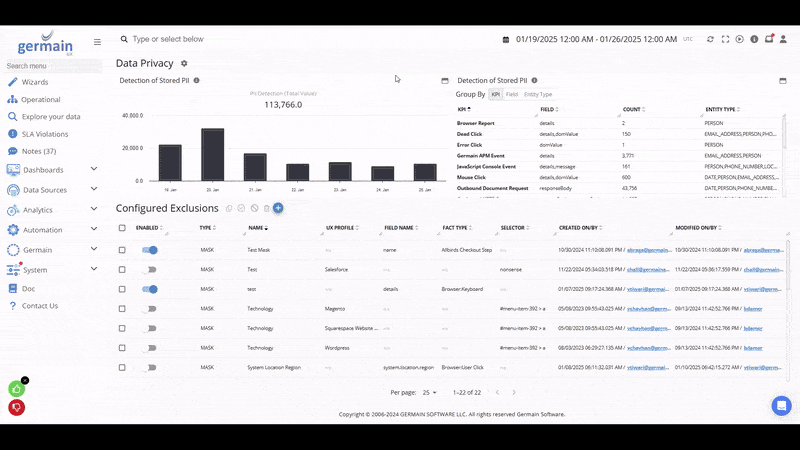Click the hamburger menu collapse icon

(x=97, y=42)
